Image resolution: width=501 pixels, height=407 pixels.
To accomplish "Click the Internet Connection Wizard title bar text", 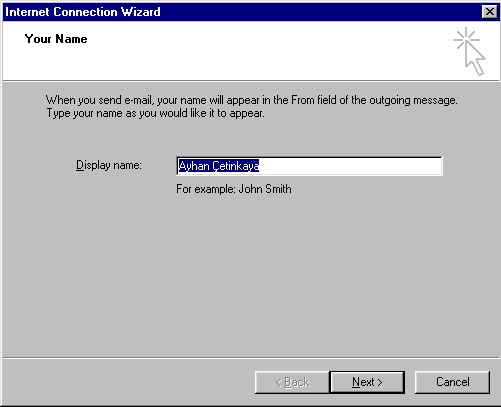I will [83, 12].
